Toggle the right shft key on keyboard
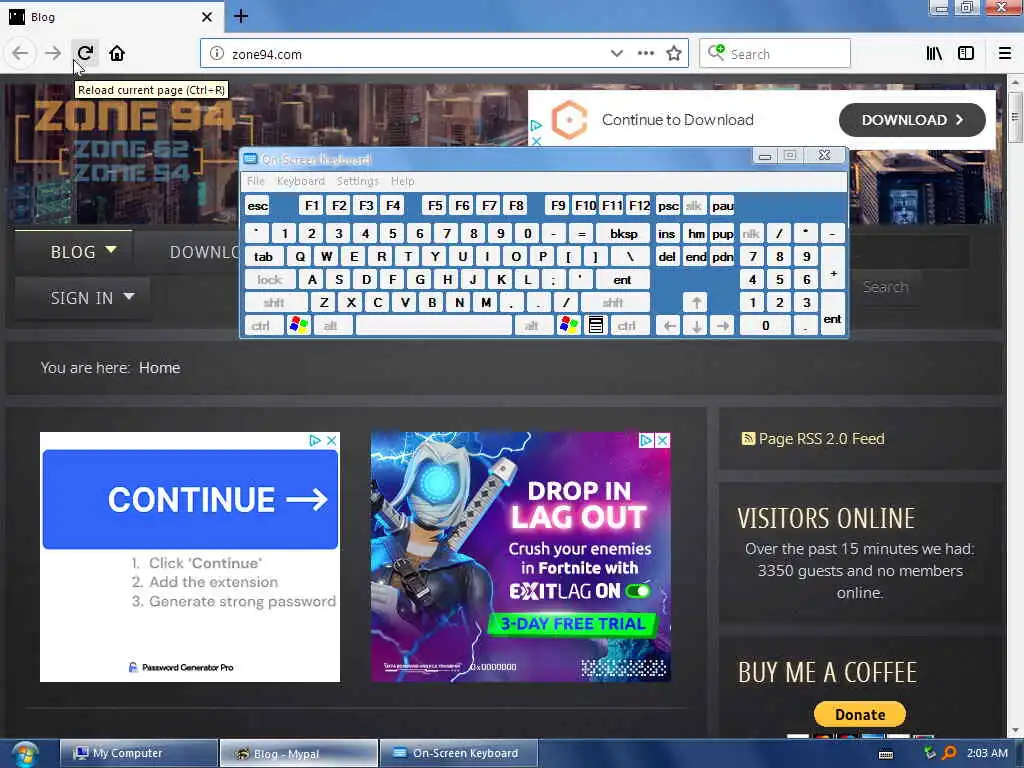 [614, 302]
